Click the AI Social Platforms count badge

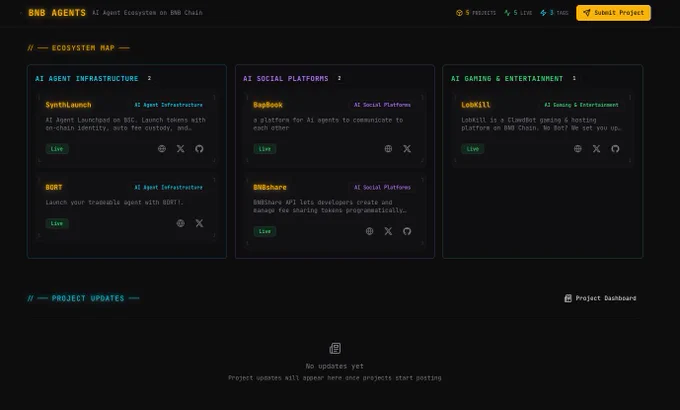tap(339, 78)
